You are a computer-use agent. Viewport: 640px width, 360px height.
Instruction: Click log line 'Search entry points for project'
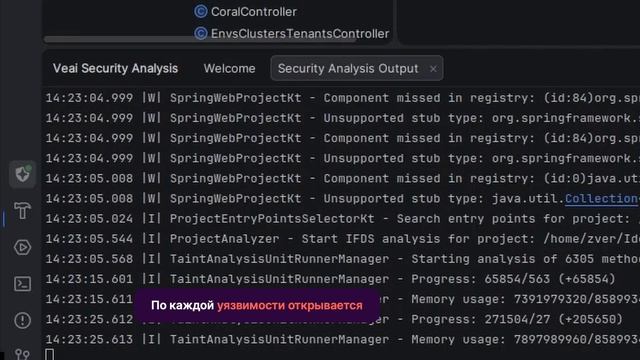pyautogui.click(x=342, y=219)
